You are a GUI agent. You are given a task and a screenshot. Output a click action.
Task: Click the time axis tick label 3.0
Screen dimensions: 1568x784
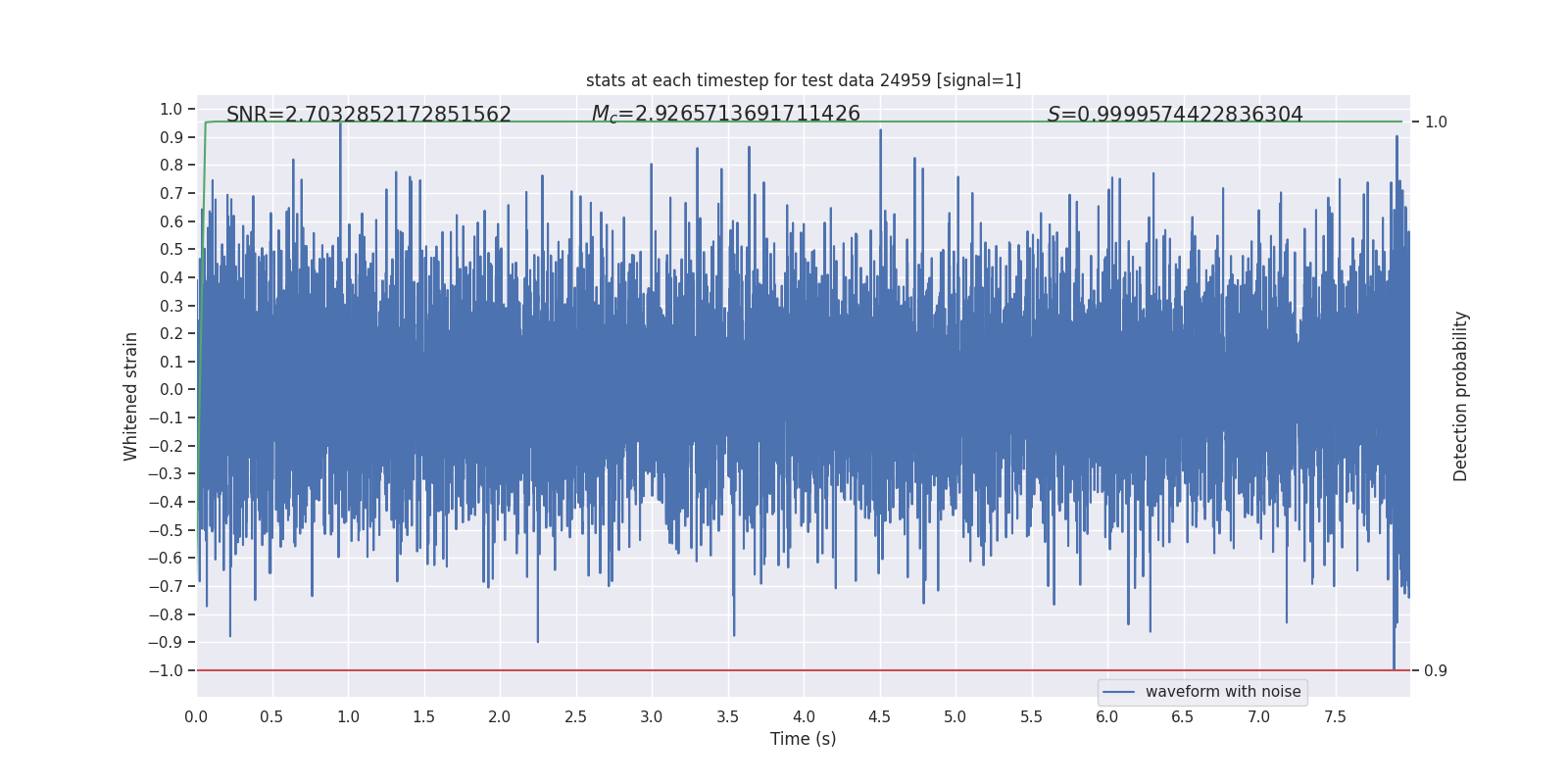652,716
